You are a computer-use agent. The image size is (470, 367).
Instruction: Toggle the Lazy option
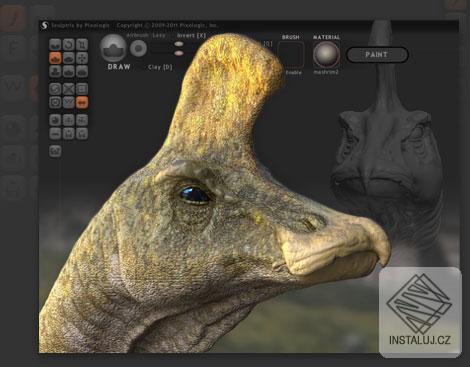pyautogui.click(x=159, y=35)
